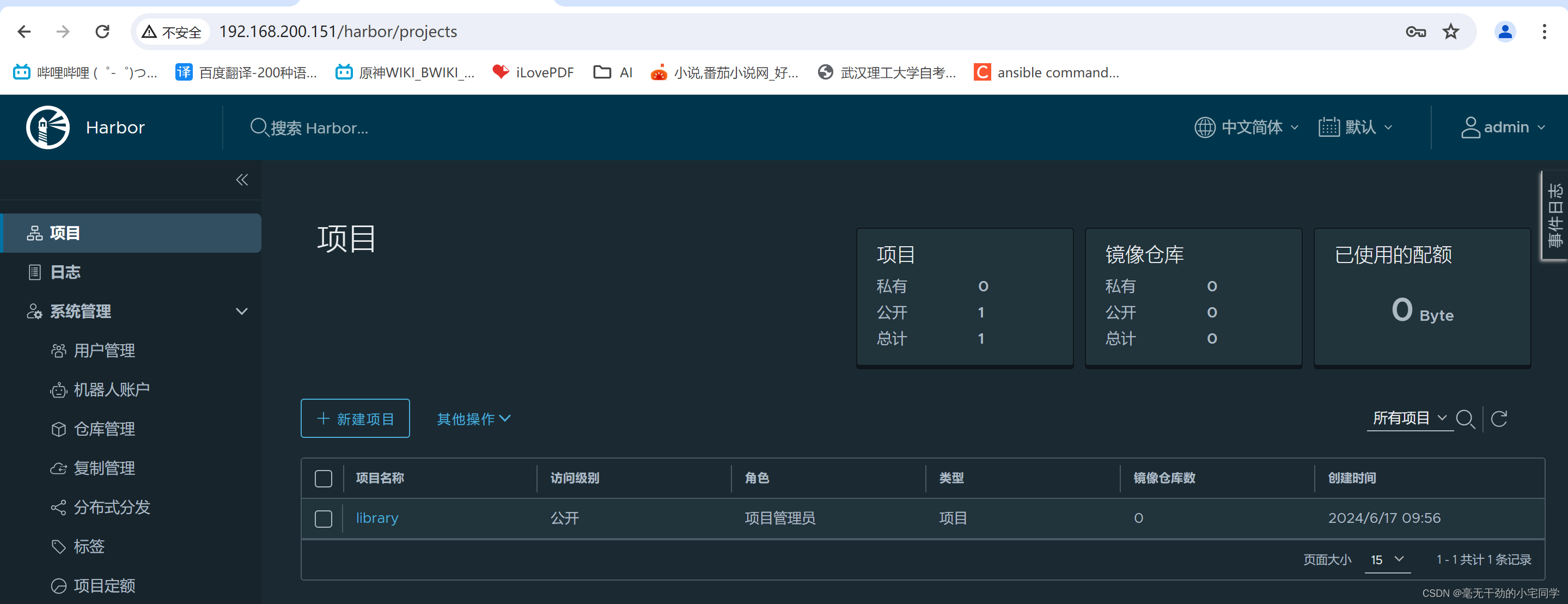Screen dimensions: 1568x604
Task: Click the Harbor lighthouse logo
Action: (x=47, y=127)
